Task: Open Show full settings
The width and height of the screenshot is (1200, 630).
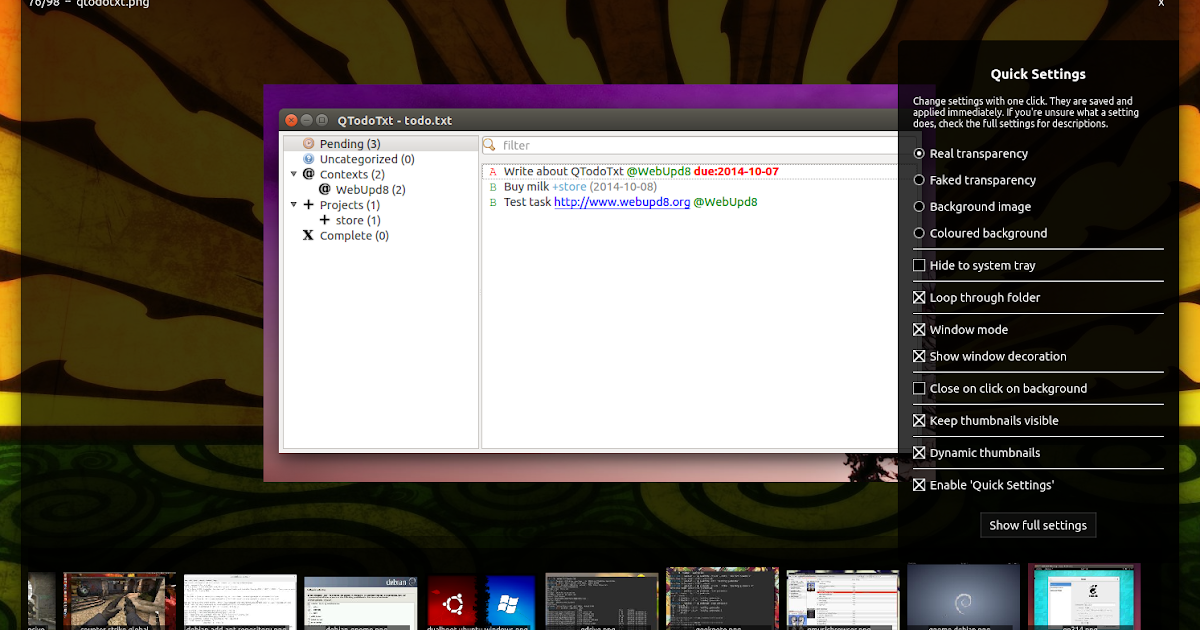Action: tap(1038, 525)
